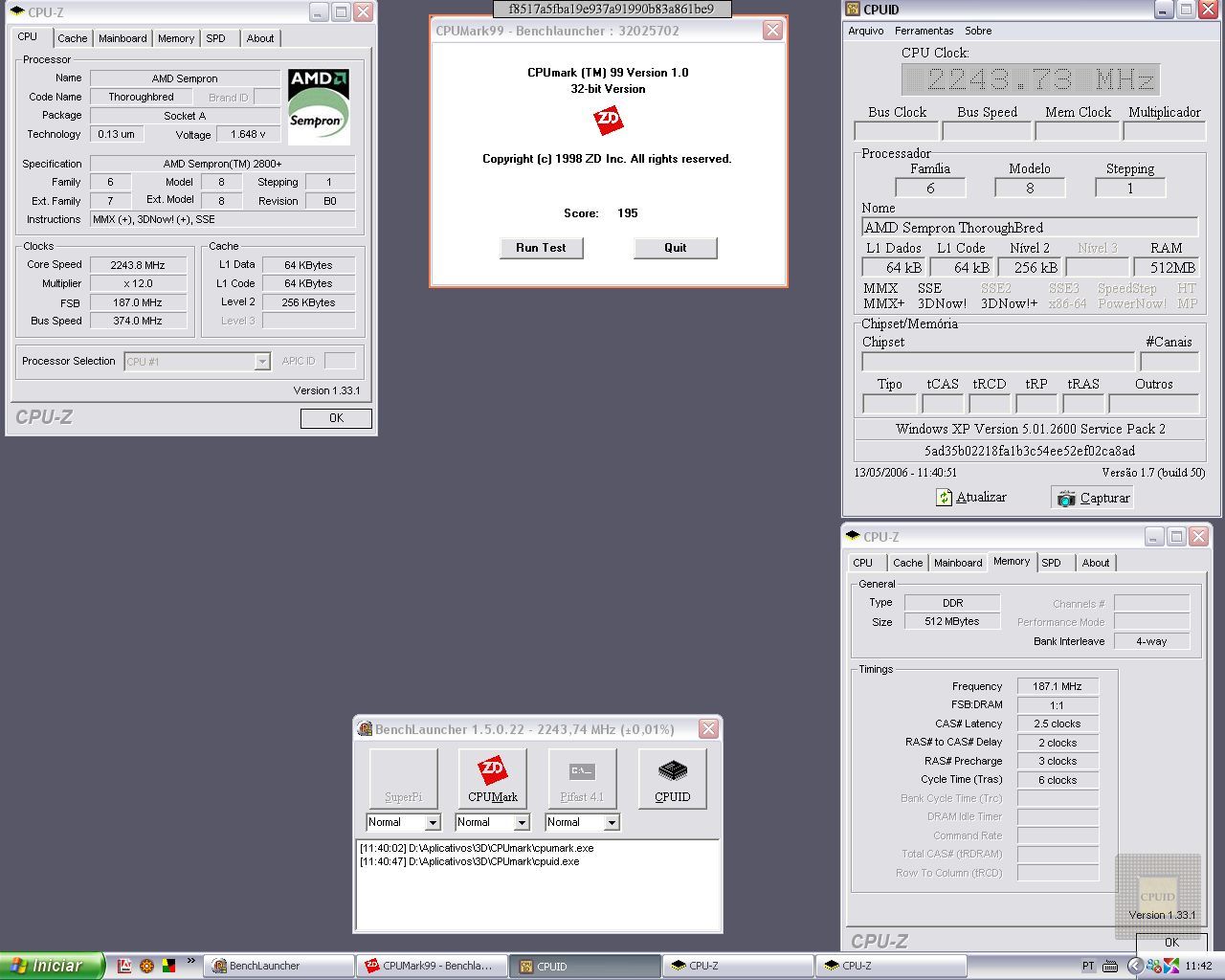Open the Processor Selection combo box
Viewport: 1225px width, 980px height.
[x=197, y=362]
